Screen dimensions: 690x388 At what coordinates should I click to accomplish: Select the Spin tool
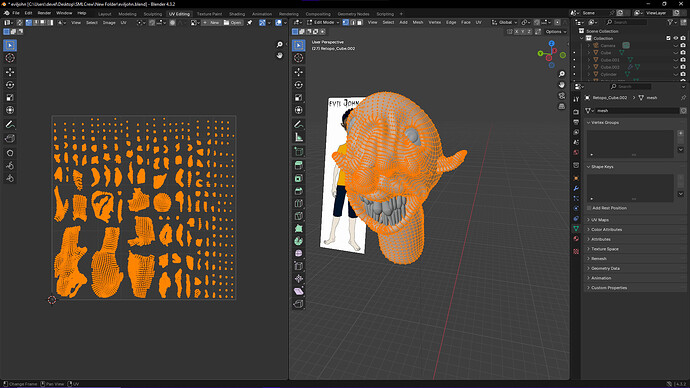(x=298, y=241)
